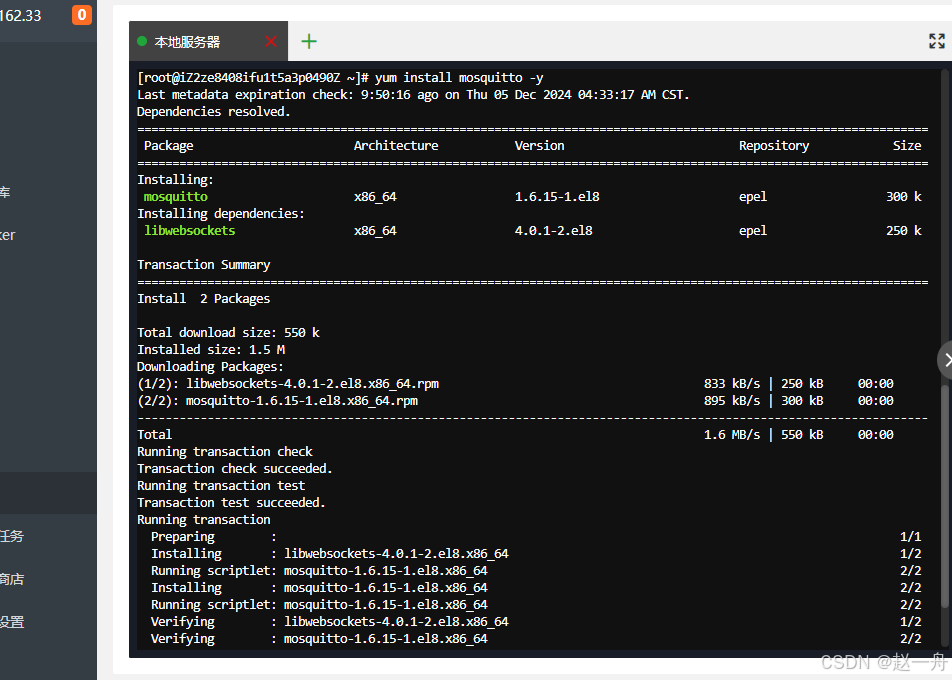Select the 本地服务器 tab
The height and width of the screenshot is (680, 952).
[x=208, y=41]
